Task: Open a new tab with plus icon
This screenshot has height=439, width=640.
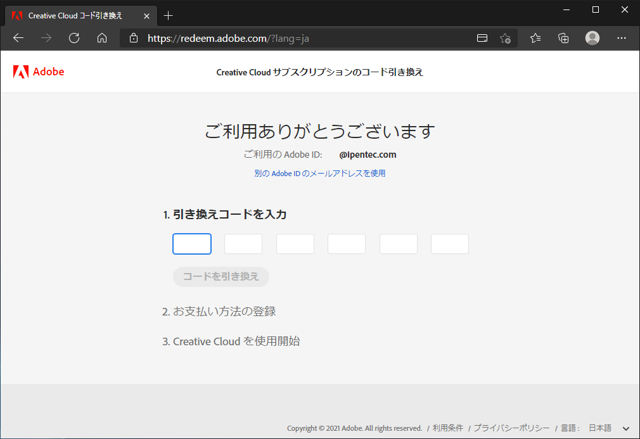Action: click(168, 16)
